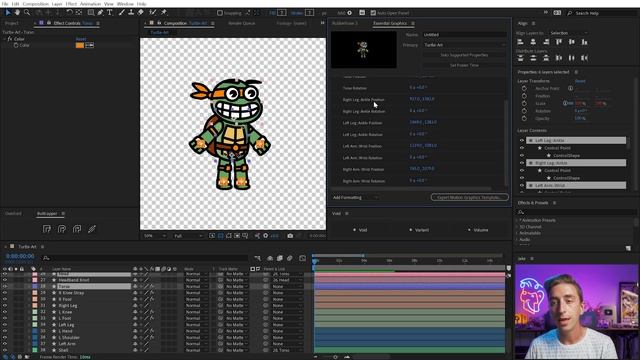Click Align Top icon in Align panel
This screenshot has width=640, height=360.
pyautogui.click(x=559, y=42)
